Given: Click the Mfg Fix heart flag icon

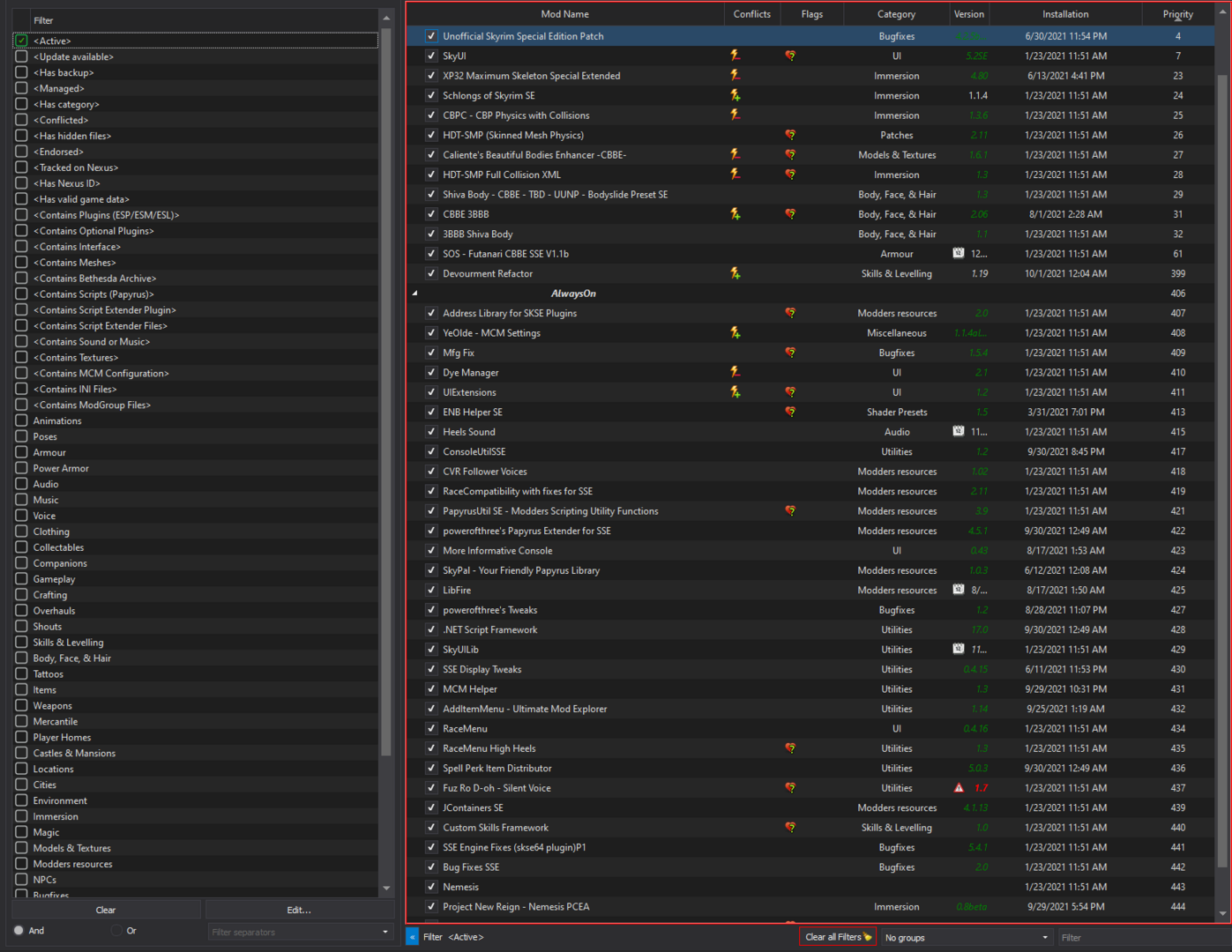Looking at the screenshot, I should tap(790, 353).
